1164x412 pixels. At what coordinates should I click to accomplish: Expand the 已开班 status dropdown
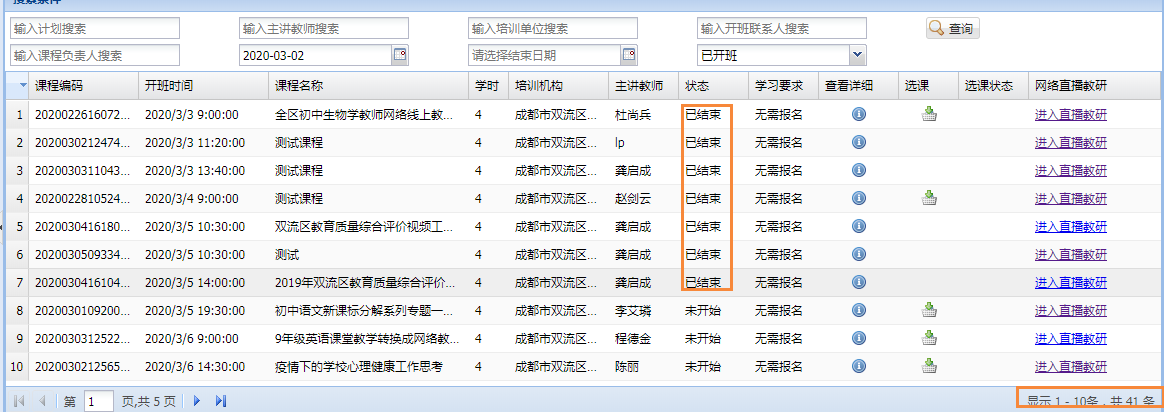857,55
